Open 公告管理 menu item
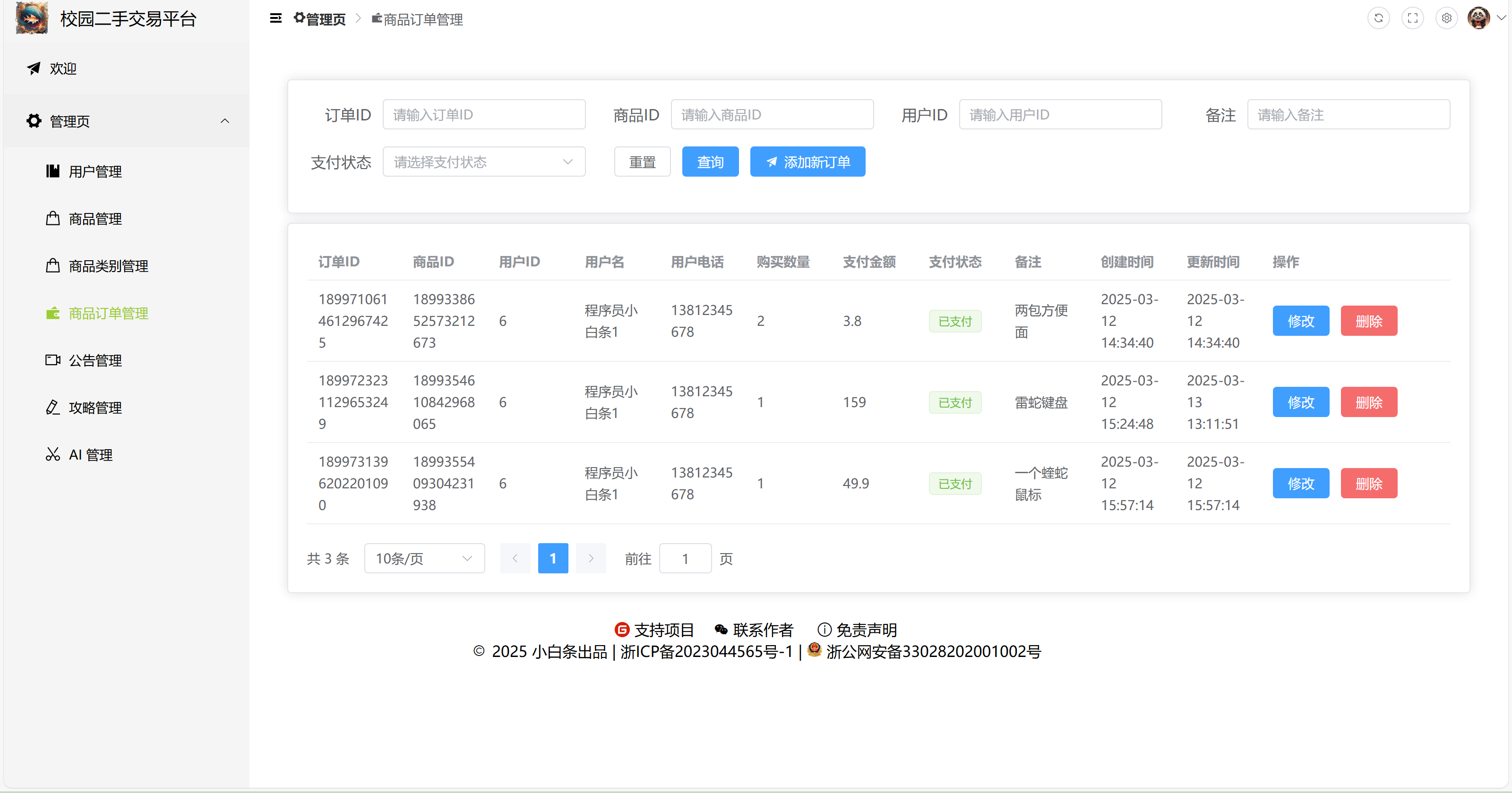The image size is (1512, 793). 95,360
